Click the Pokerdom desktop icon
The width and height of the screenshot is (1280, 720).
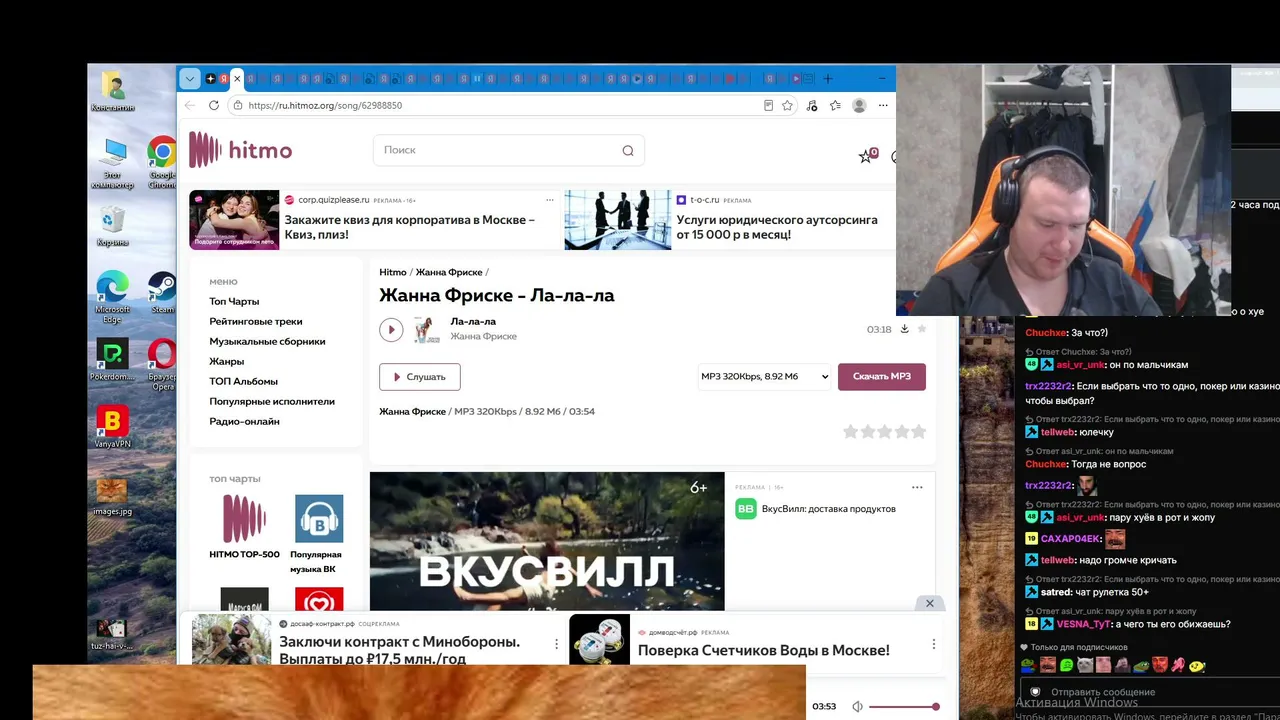point(112,361)
